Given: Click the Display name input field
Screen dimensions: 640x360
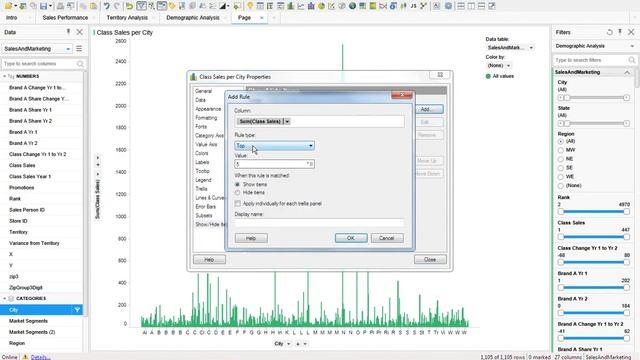Looking at the screenshot, I should coord(319,222).
